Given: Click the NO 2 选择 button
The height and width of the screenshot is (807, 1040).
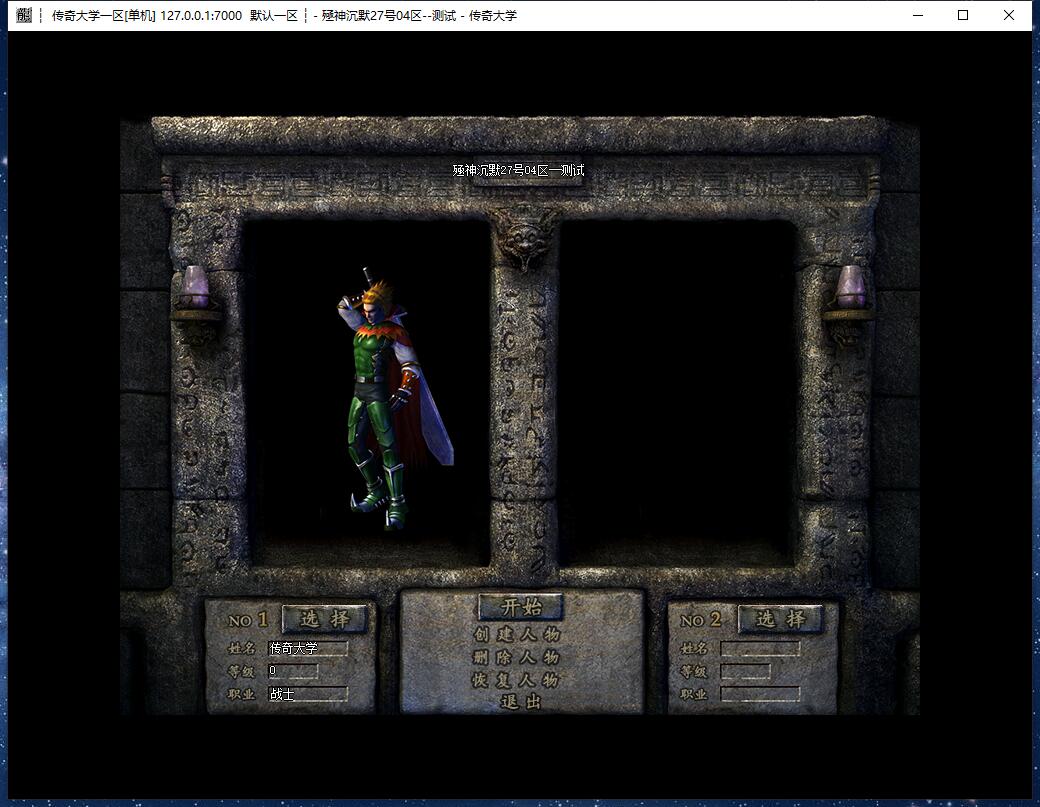Looking at the screenshot, I should coord(780,619).
